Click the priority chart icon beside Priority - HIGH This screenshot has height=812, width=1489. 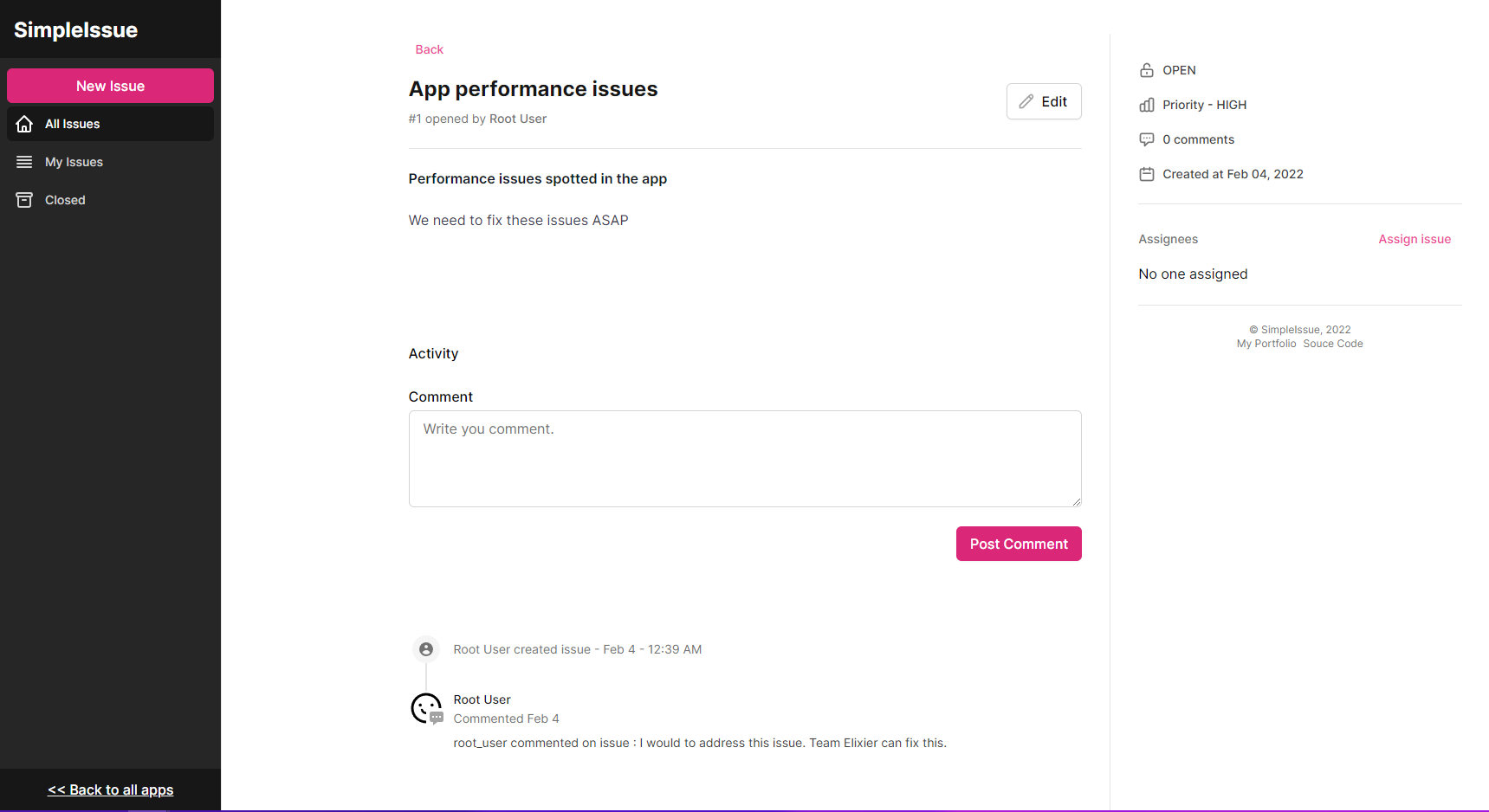(1147, 105)
